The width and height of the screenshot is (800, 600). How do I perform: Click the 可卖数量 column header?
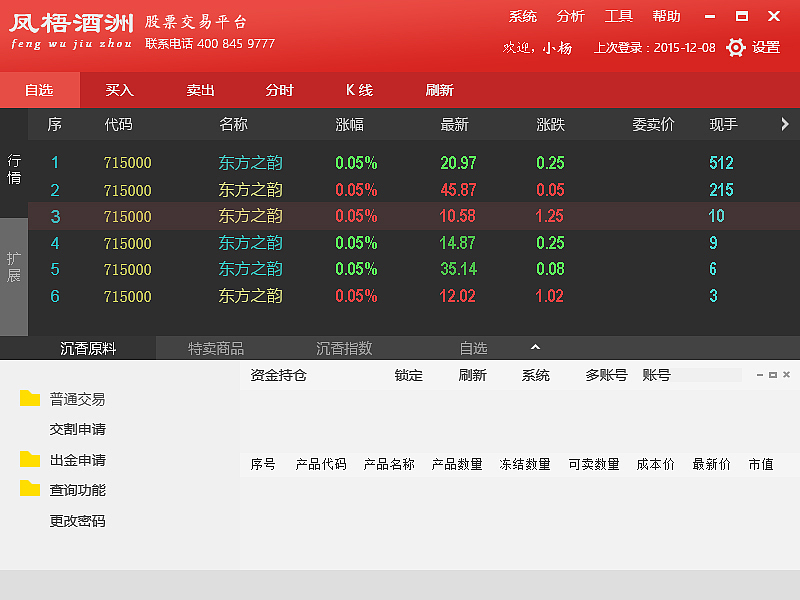(x=594, y=464)
